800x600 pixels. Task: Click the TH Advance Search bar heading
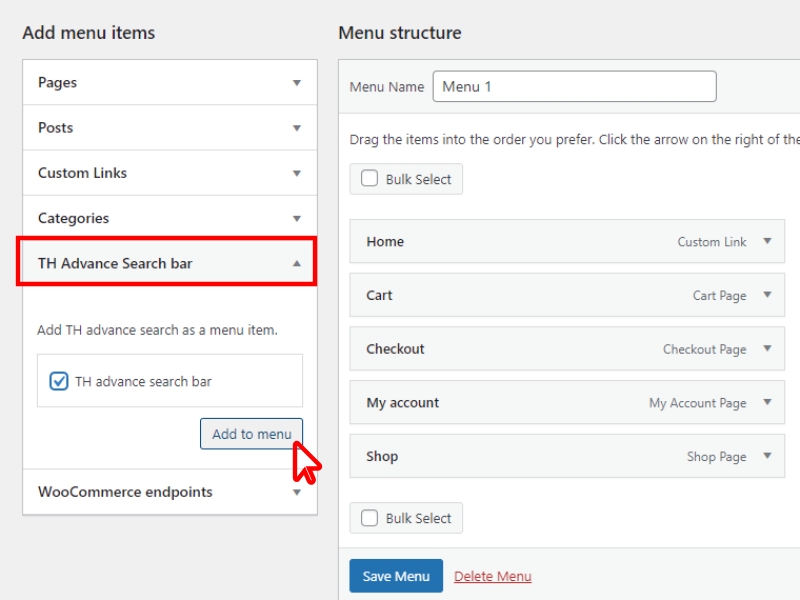click(115, 263)
